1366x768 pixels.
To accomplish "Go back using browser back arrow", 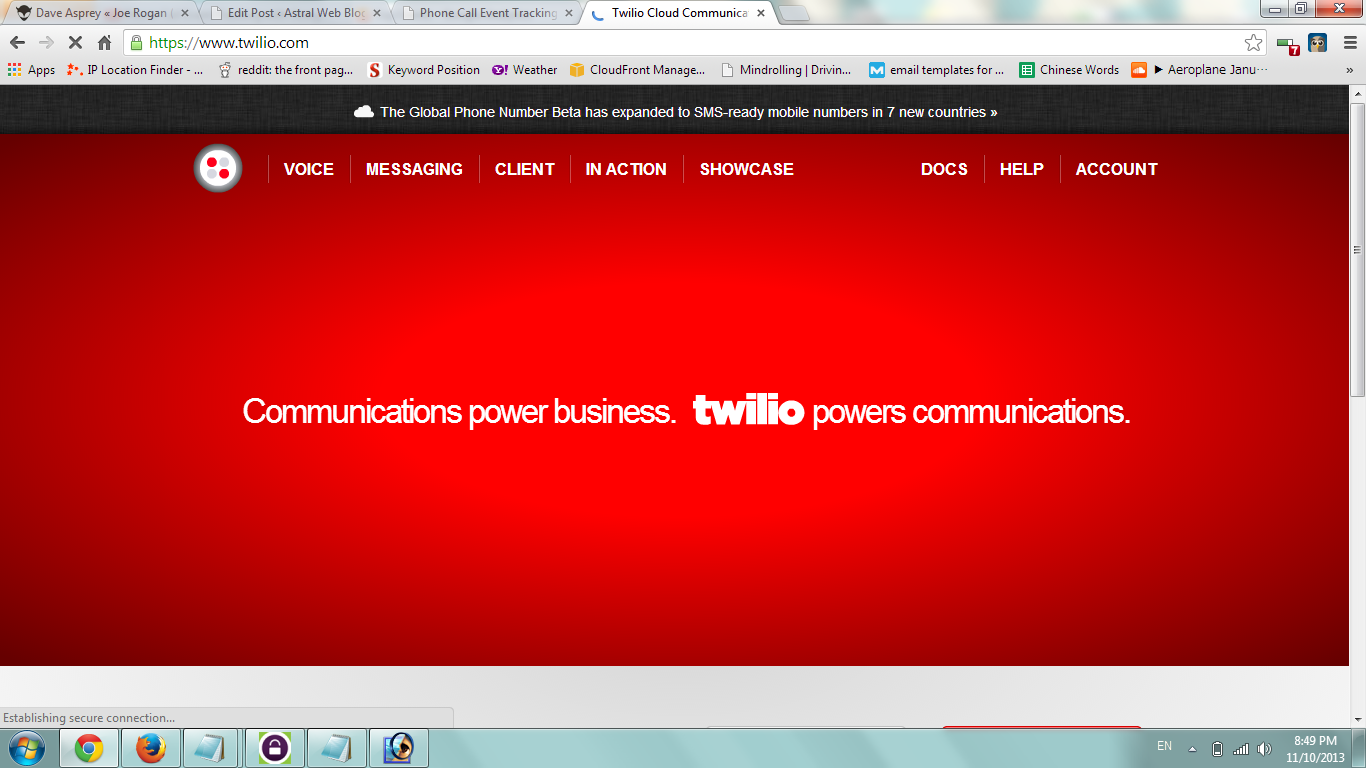I will point(17,43).
